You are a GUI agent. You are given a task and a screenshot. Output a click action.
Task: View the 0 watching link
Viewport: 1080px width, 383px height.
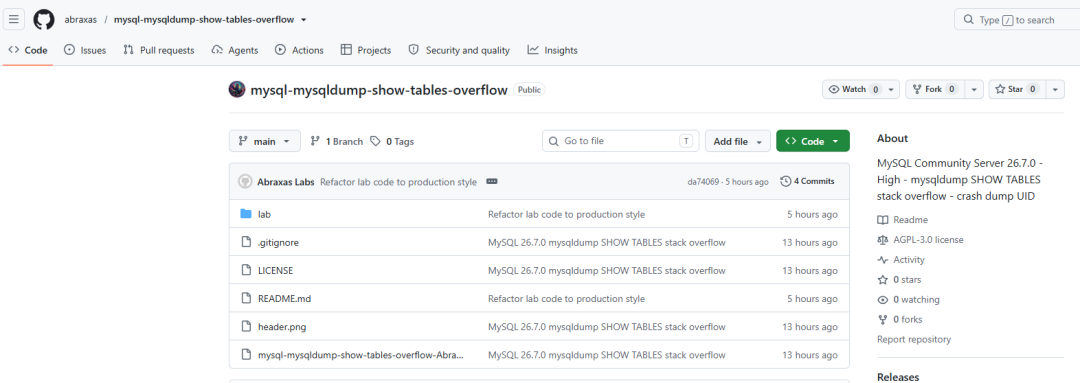[x=908, y=300]
